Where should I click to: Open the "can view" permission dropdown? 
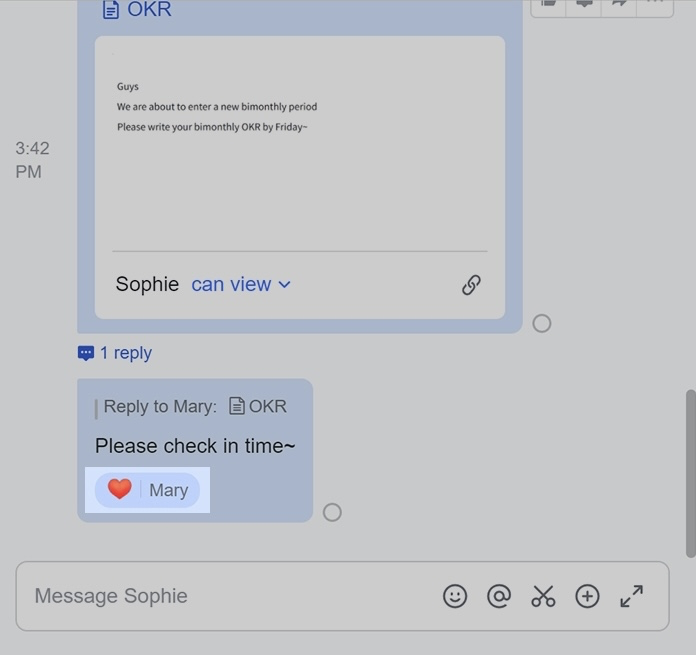click(241, 284)
